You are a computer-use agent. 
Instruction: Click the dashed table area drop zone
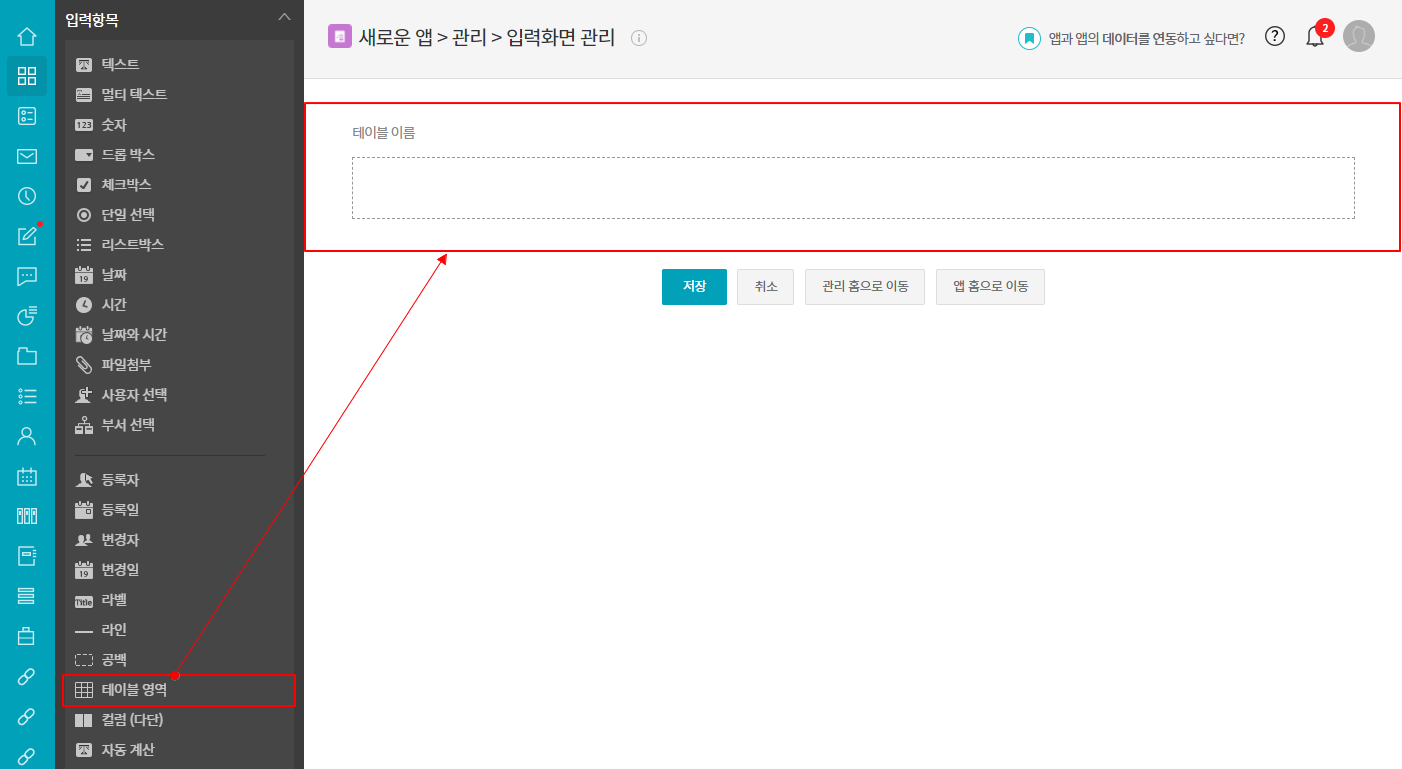tap(852, 188)
